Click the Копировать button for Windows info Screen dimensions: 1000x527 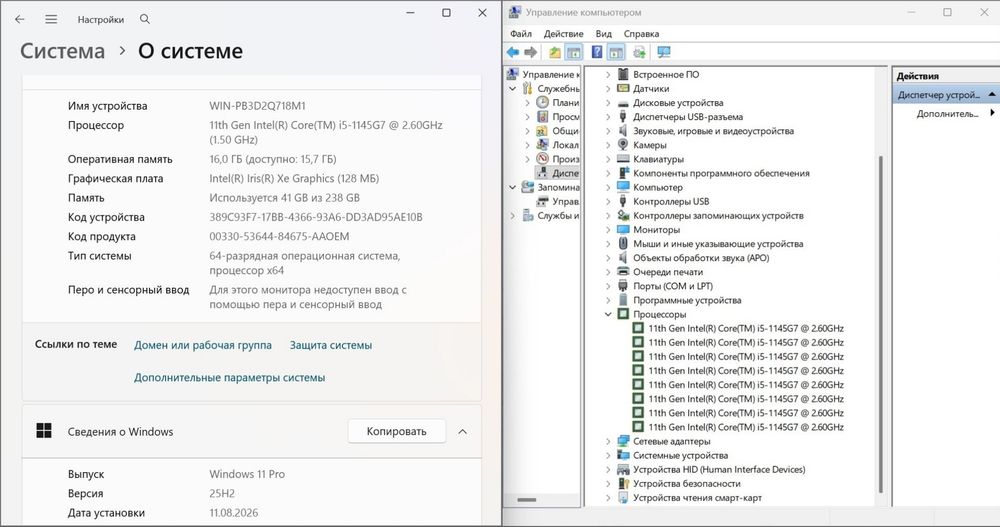coord(396,431)
